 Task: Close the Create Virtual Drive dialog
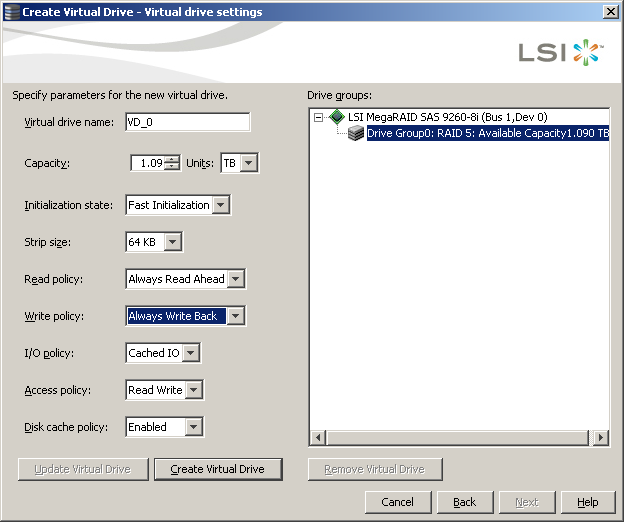pyautogui.click(x=610, y=12)
